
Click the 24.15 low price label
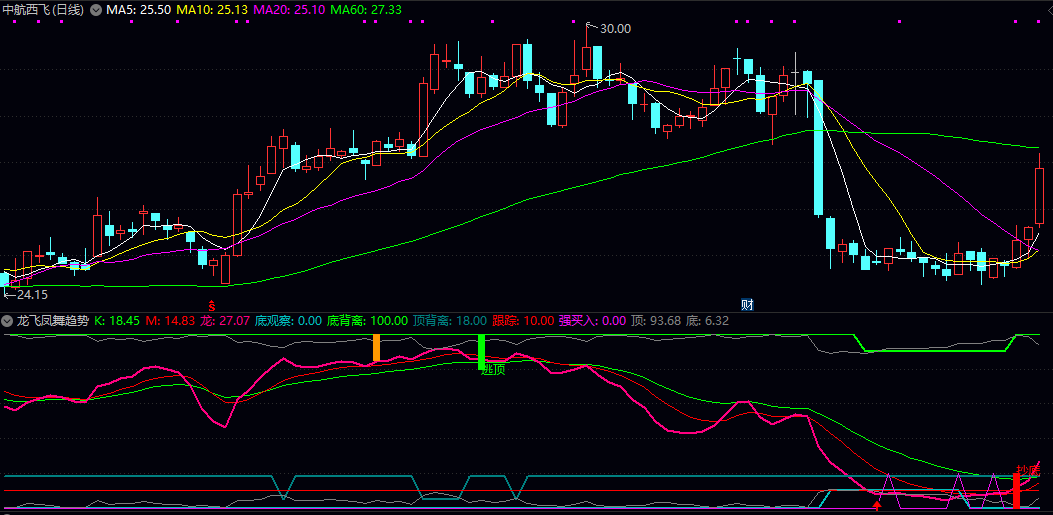(x=30, y=294)
